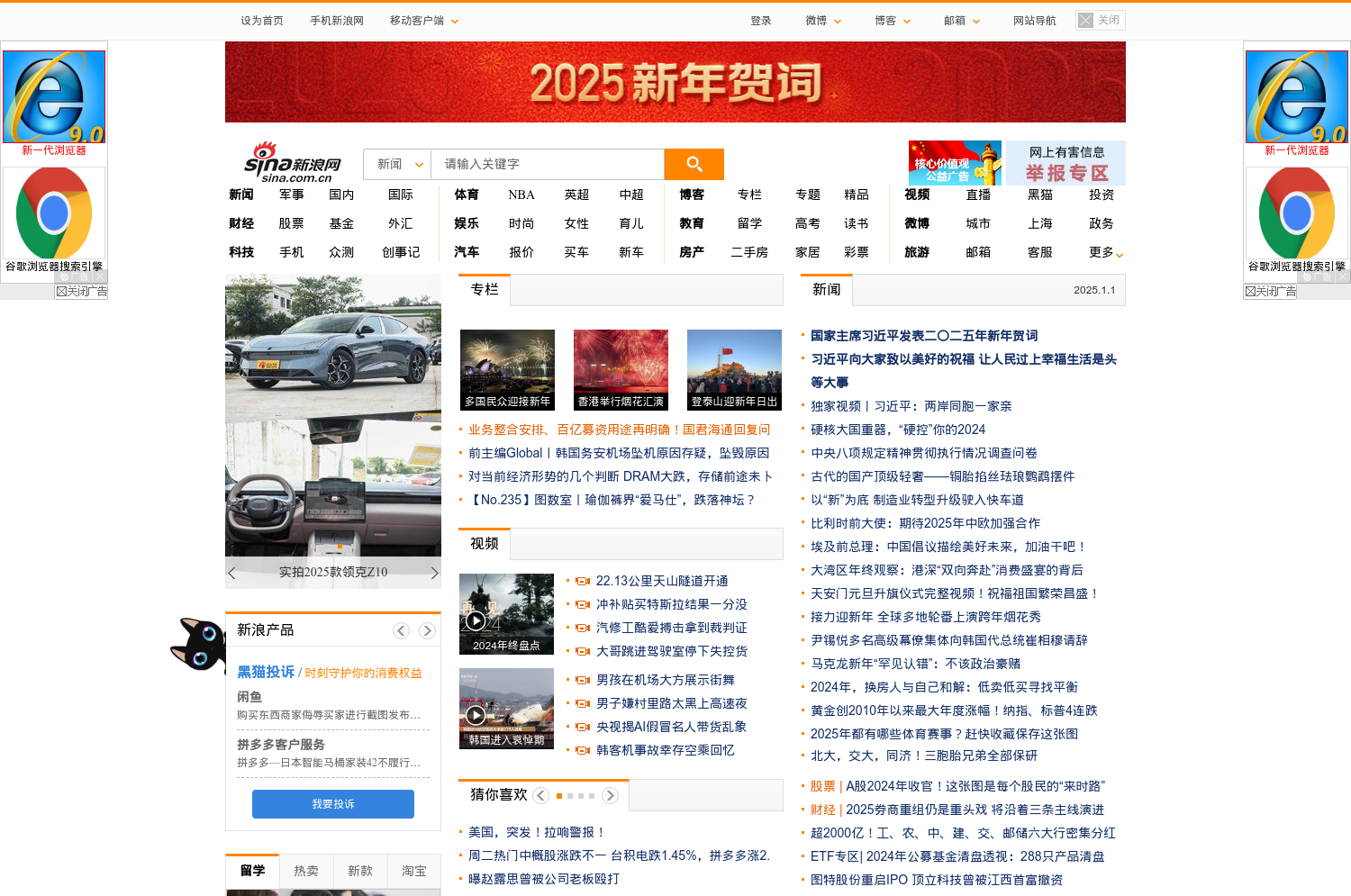Image resolution: width=1351 pixels, height=896 pixels.
Task: Close the right side advertisement
Action: point(1270,292)
